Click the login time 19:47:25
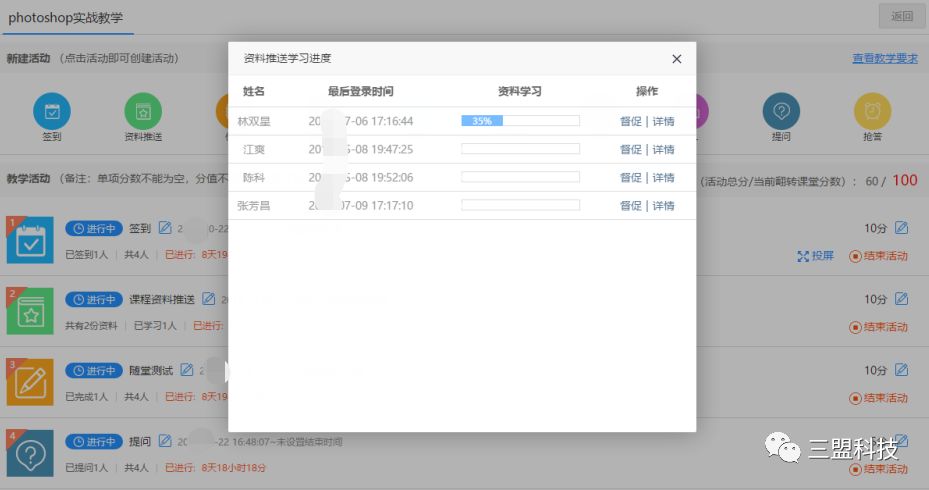 coord(392,149)
